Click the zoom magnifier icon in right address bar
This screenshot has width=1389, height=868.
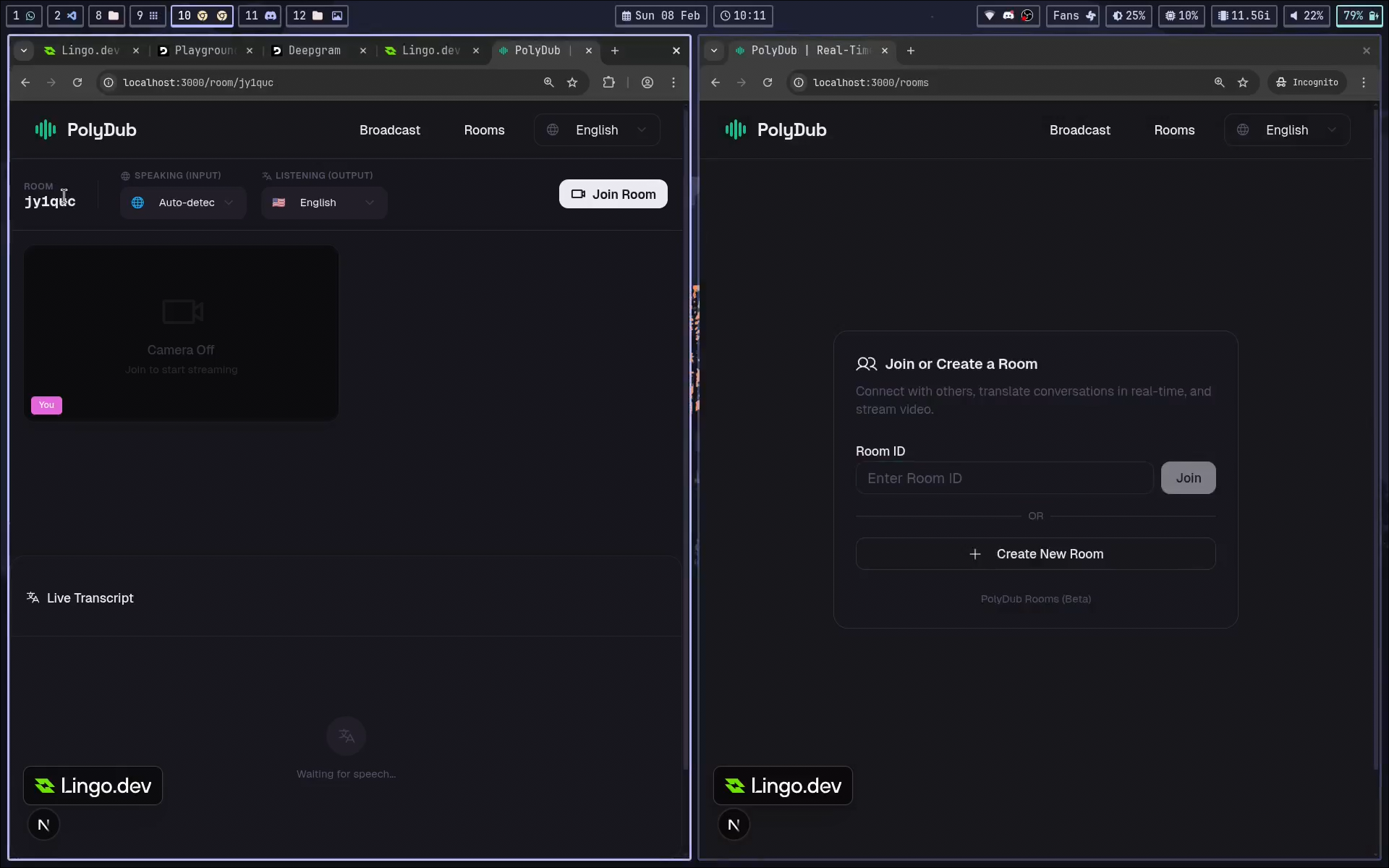coord(1219,82)
